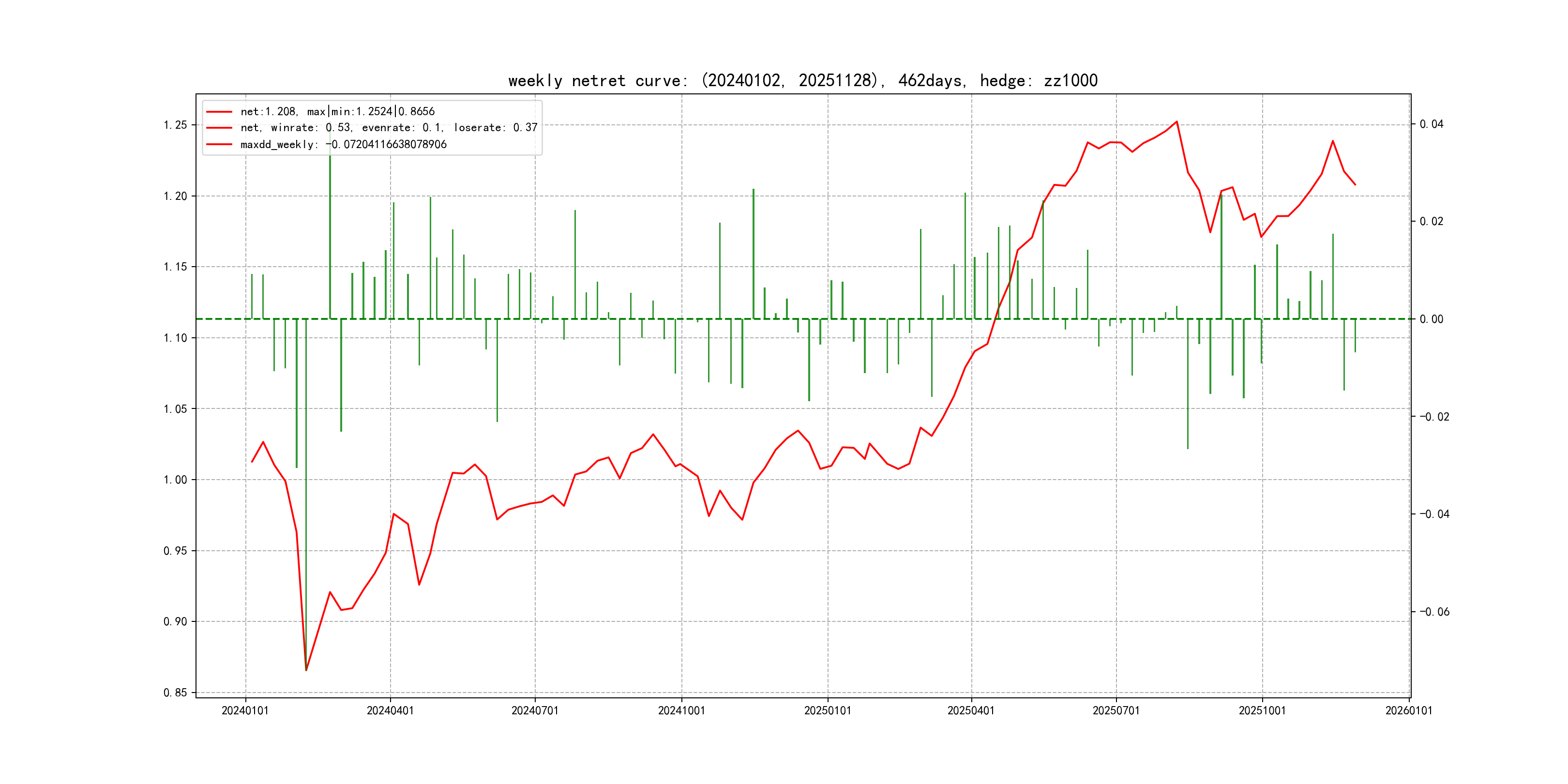This screenshot has width=1568, height=784.
Task: Click the 20240401 x-axis label
Action: pos(390,710)
